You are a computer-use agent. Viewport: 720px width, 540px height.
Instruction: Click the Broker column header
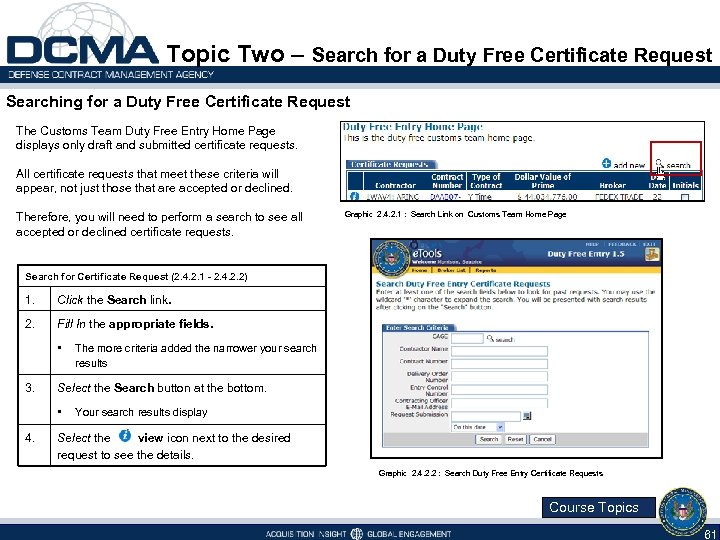pyautogui.click(x=612, y=185)
